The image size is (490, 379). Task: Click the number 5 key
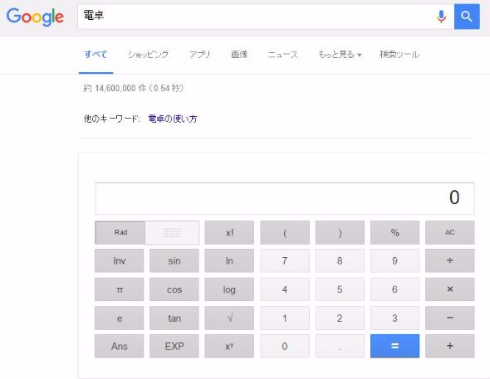pos(340,289)
